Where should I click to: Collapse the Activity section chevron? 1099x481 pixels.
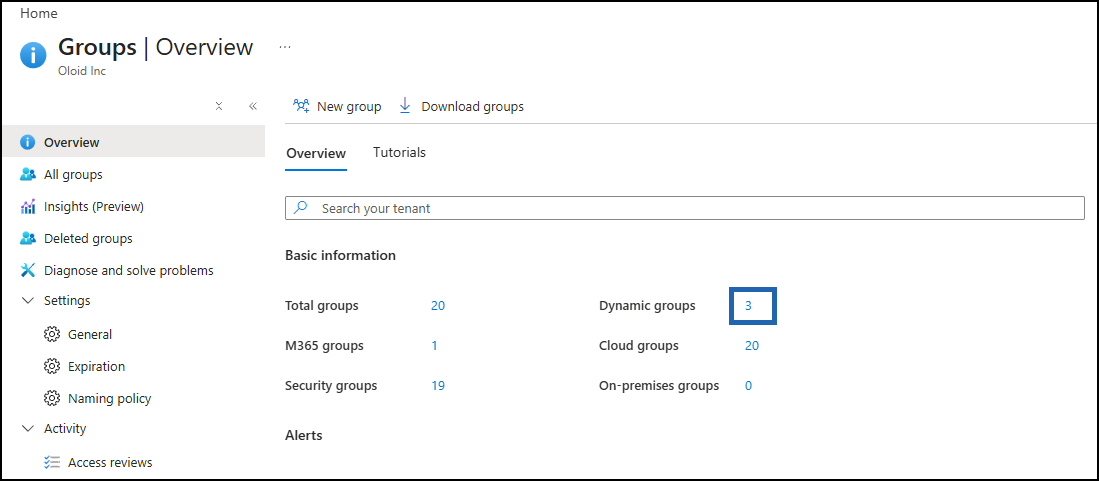(28, 428)
